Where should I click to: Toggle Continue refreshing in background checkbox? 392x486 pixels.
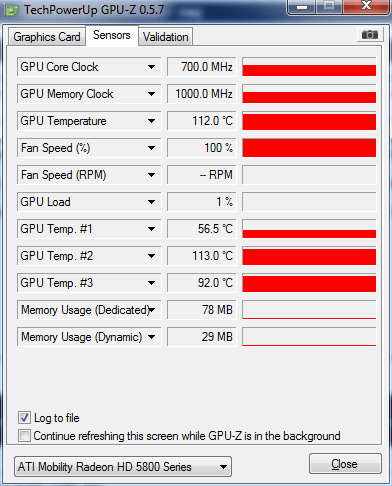point(24,436)
